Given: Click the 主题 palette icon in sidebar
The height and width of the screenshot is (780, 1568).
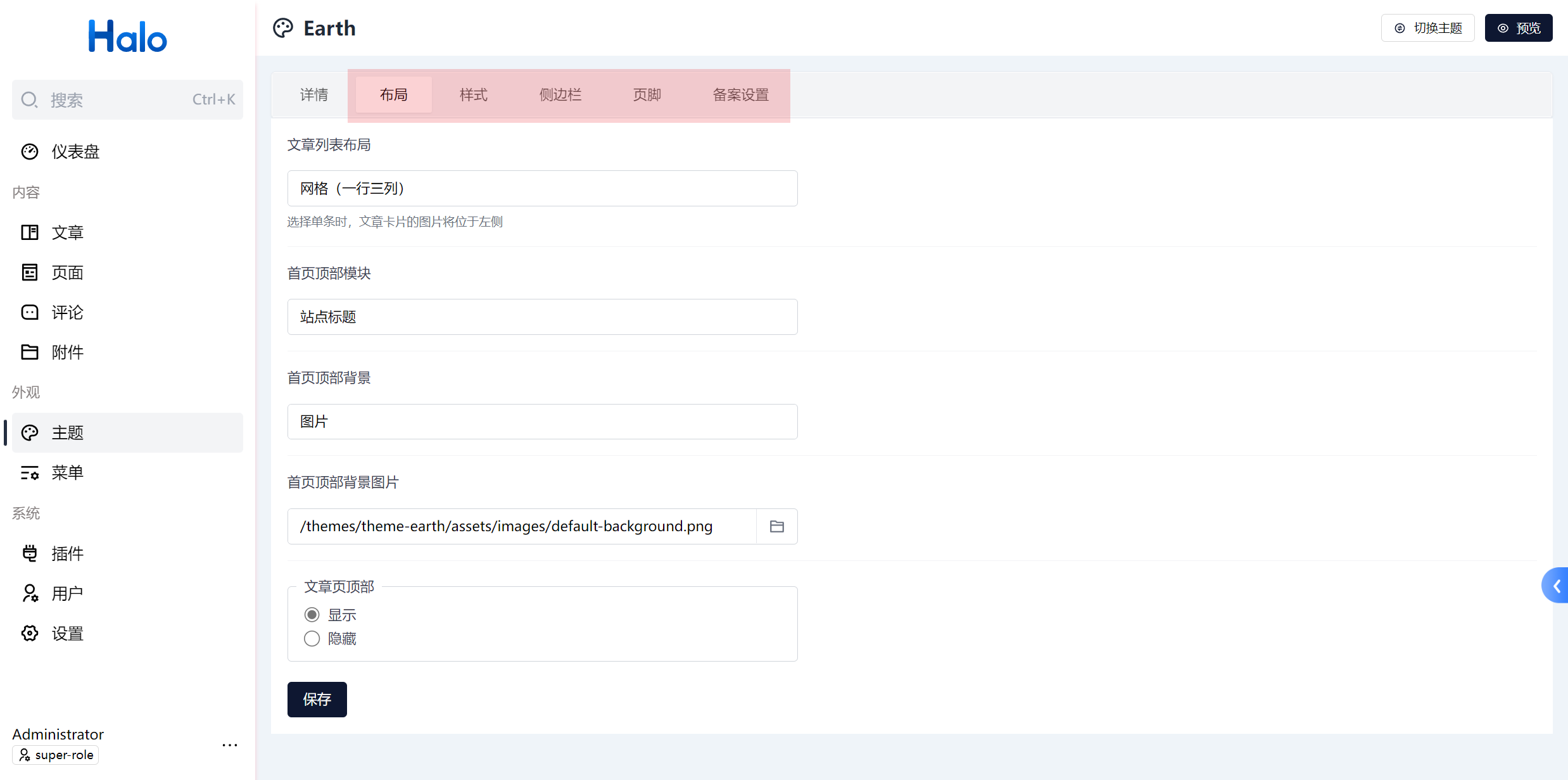Looking at the screenshot, I should pos(30,432).
